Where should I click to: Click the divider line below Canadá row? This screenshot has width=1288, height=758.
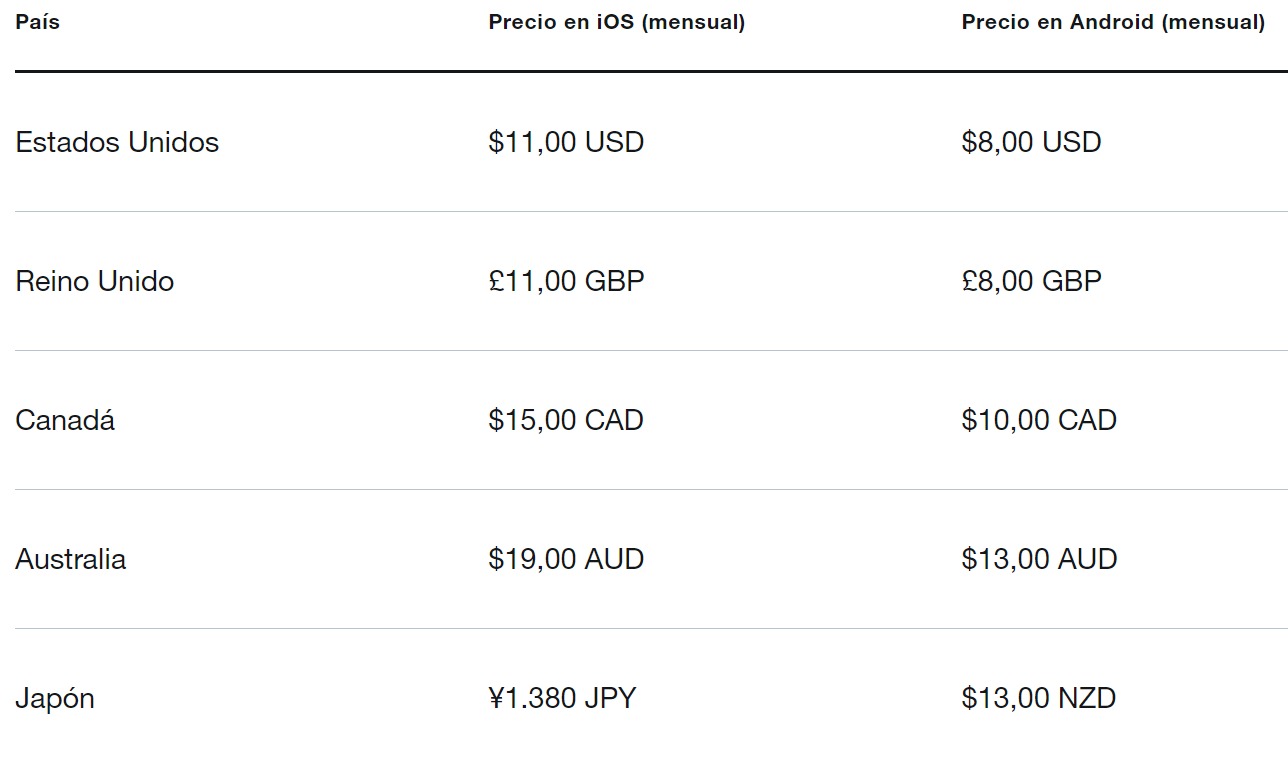click(x=651, y=489)
